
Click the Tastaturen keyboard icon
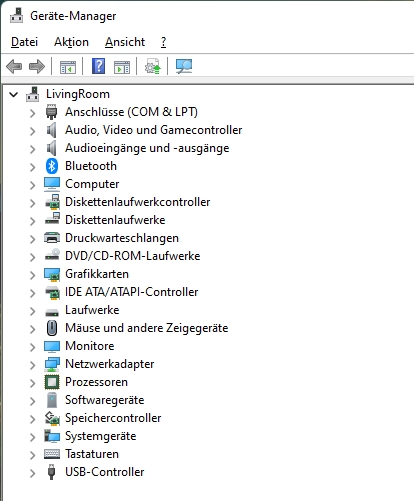(52, 454)
